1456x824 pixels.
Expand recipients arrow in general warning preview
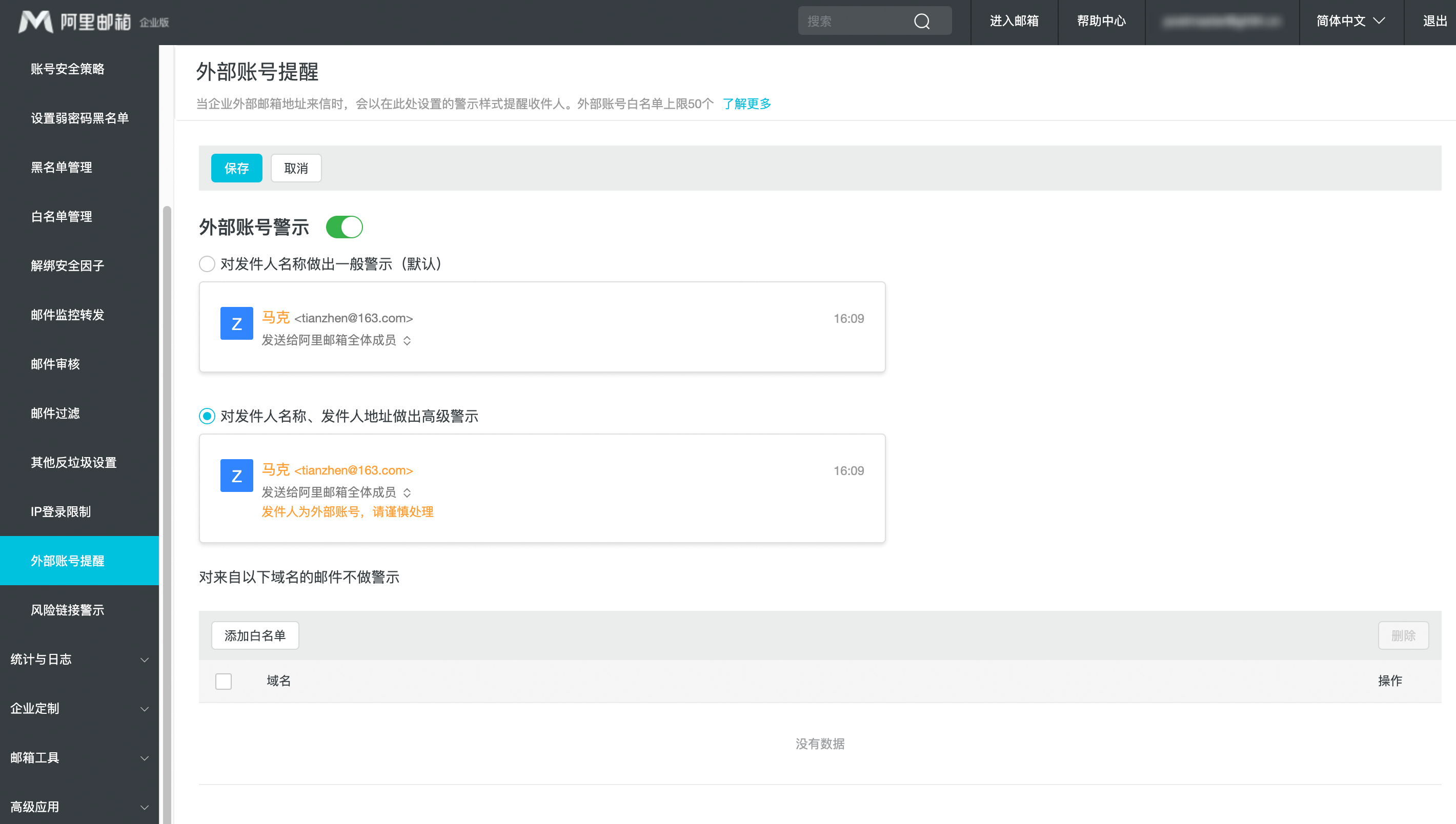407,341
